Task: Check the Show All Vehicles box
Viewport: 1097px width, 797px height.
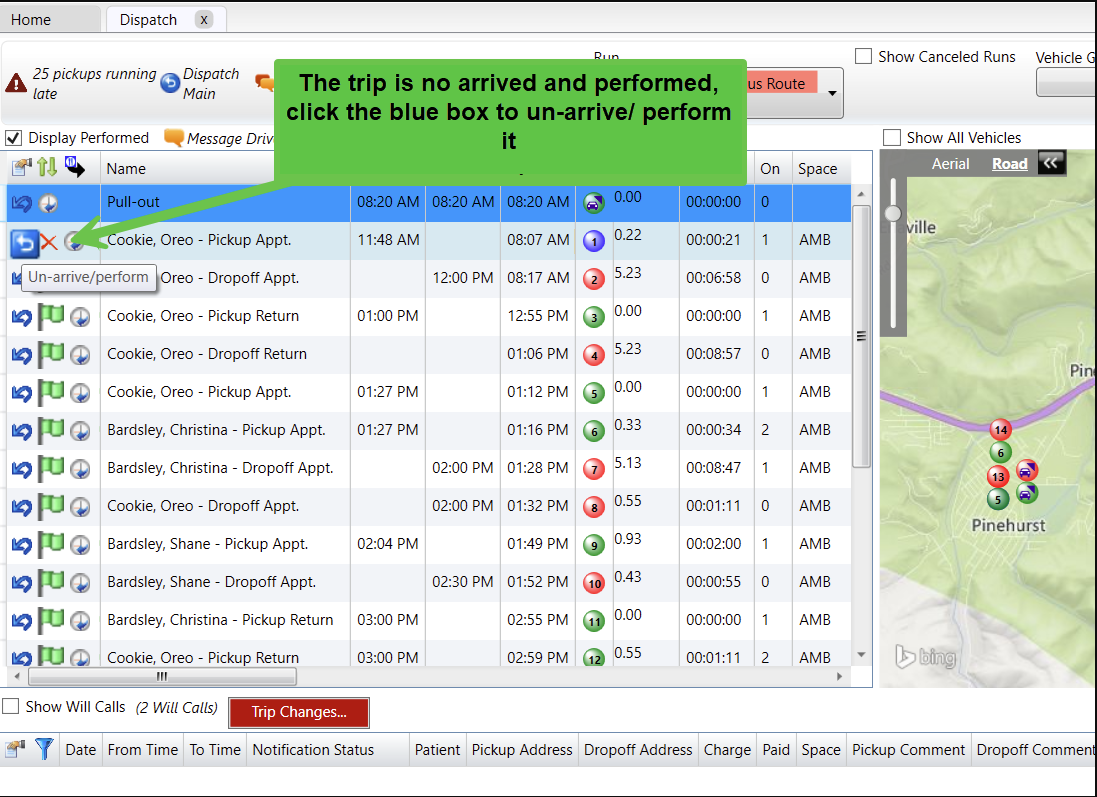Action: pyautogui.click(x=892, y=138)
